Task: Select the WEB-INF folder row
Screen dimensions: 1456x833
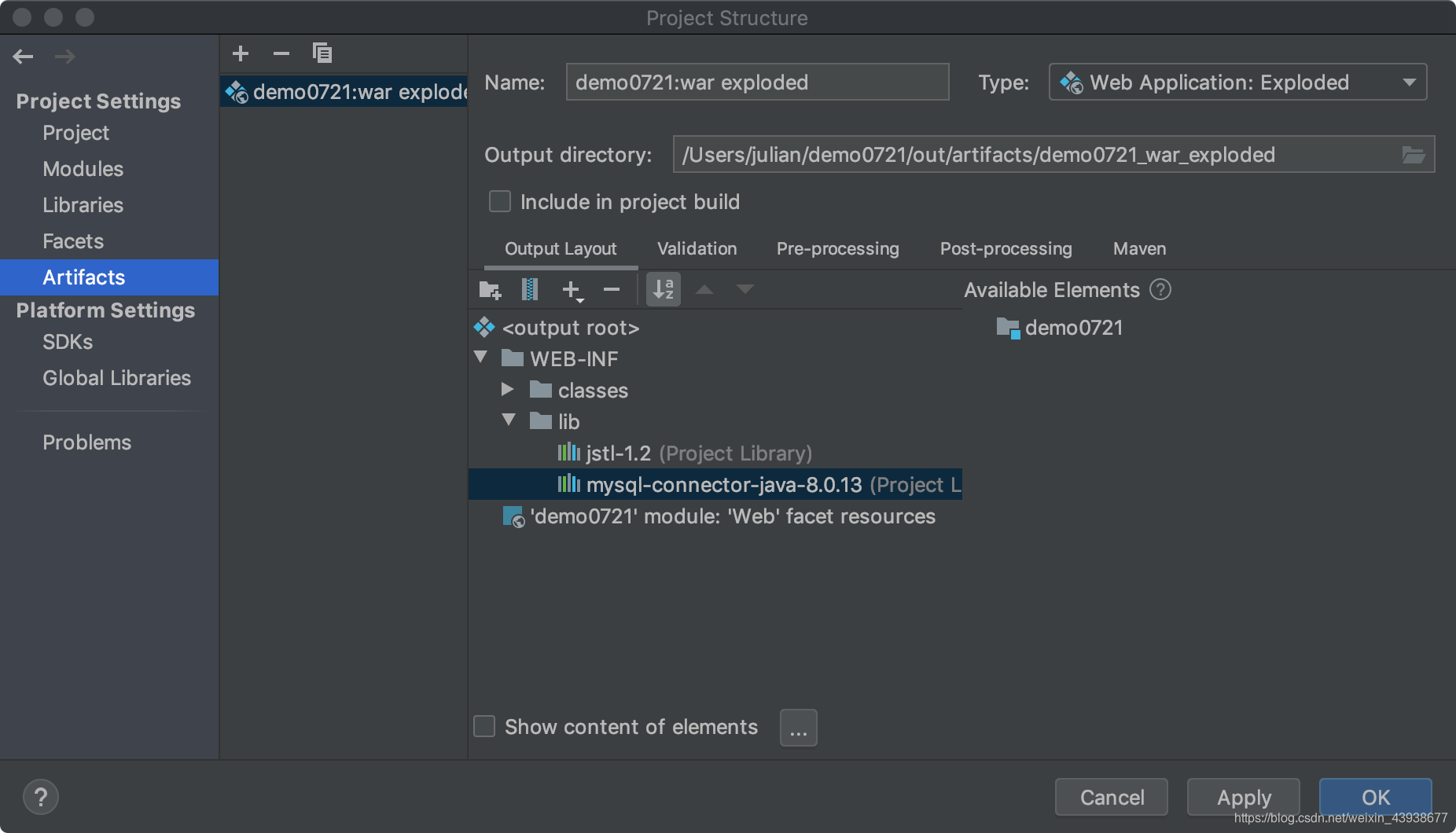Action: click(715, 358)
